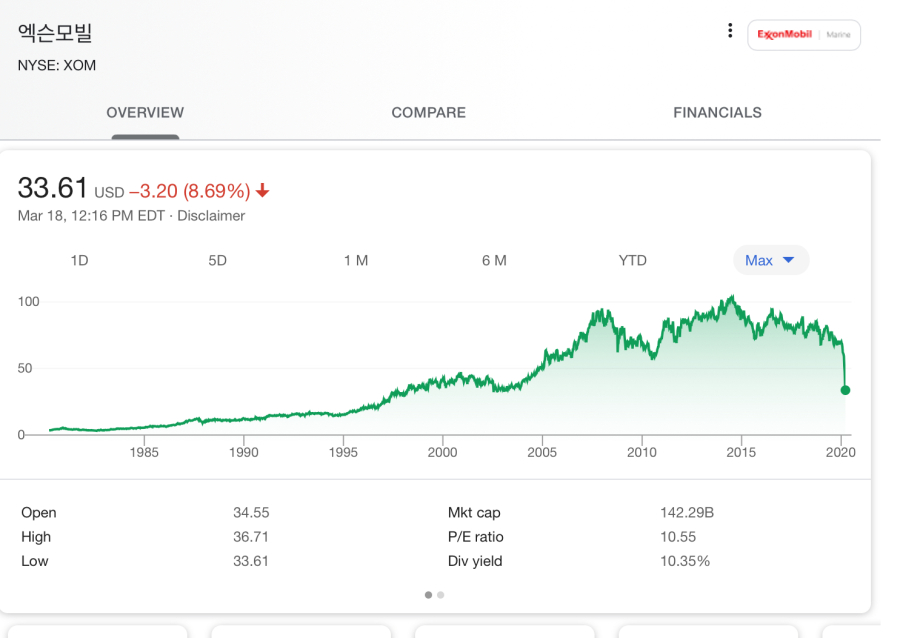
Task: Click the Mkt cap label
Action: click(474, 512)
